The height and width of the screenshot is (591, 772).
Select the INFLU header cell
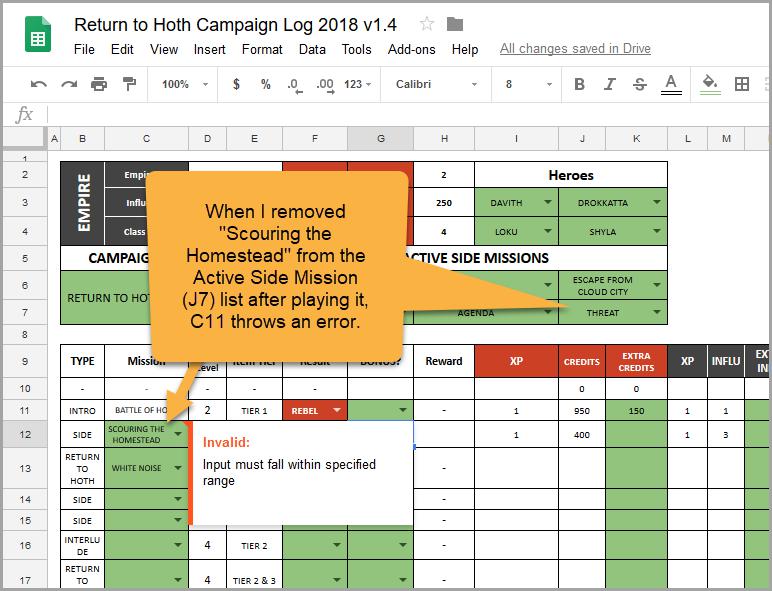click(726, 361)
